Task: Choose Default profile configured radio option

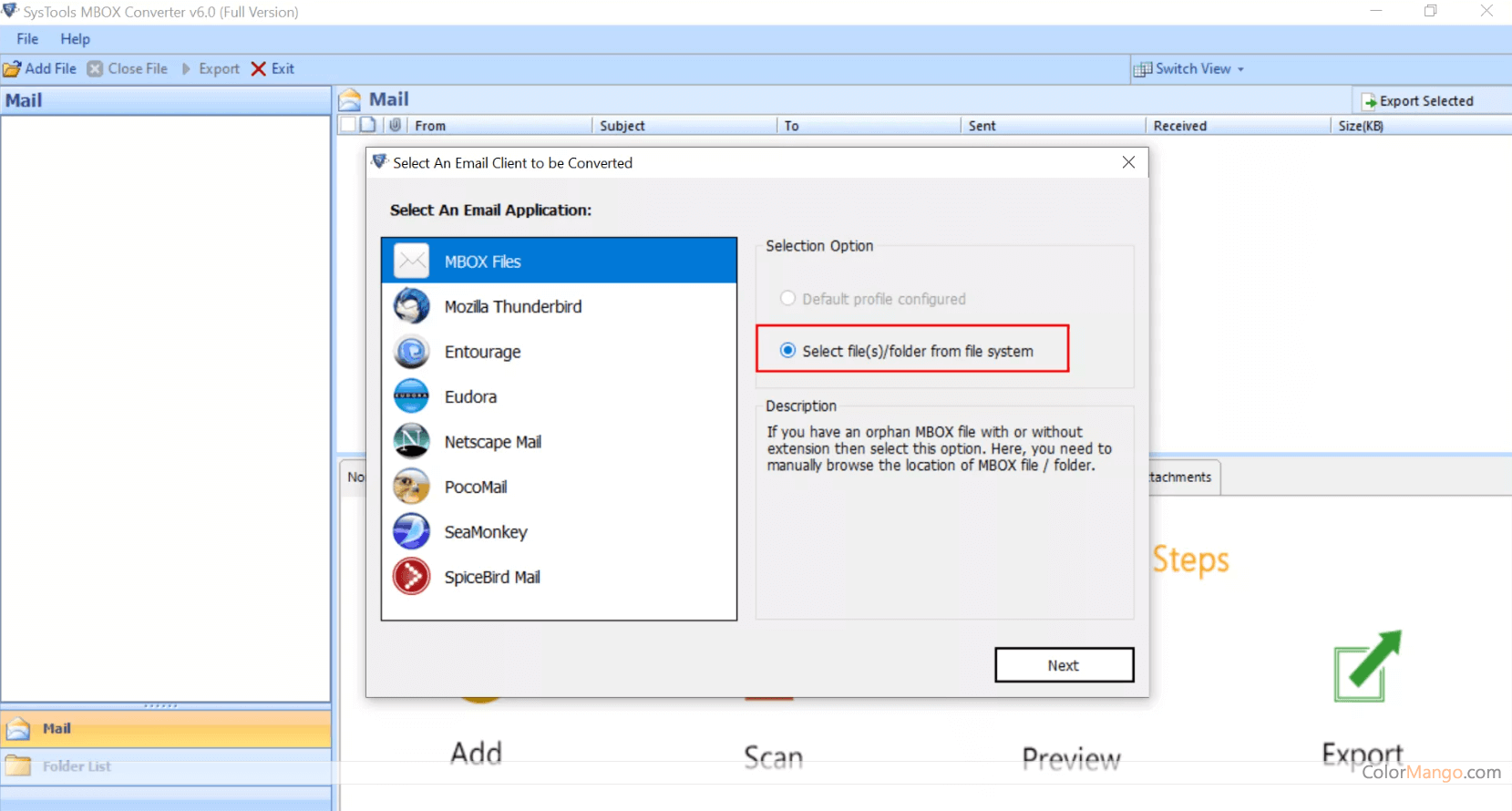Action: pyautogui.click(x=788, y=299)
